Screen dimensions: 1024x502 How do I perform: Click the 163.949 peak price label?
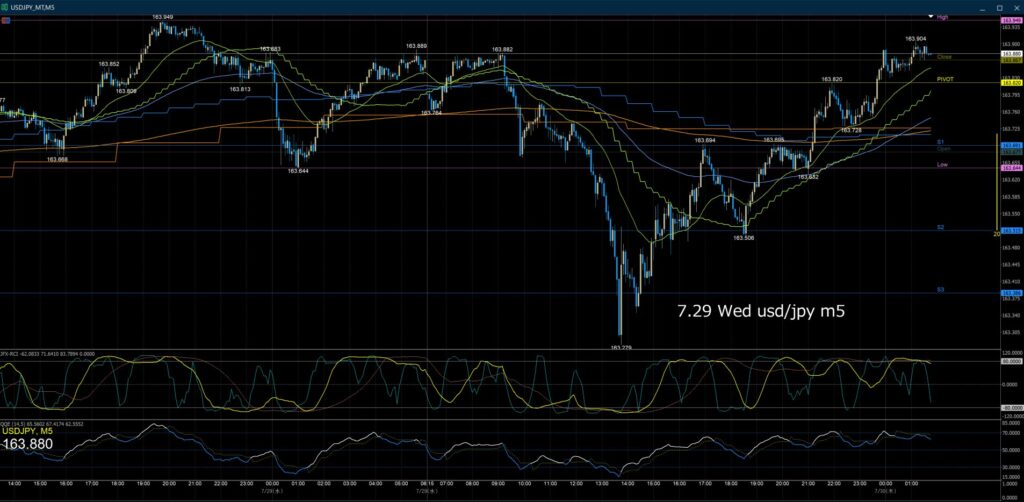click(163, 16)
